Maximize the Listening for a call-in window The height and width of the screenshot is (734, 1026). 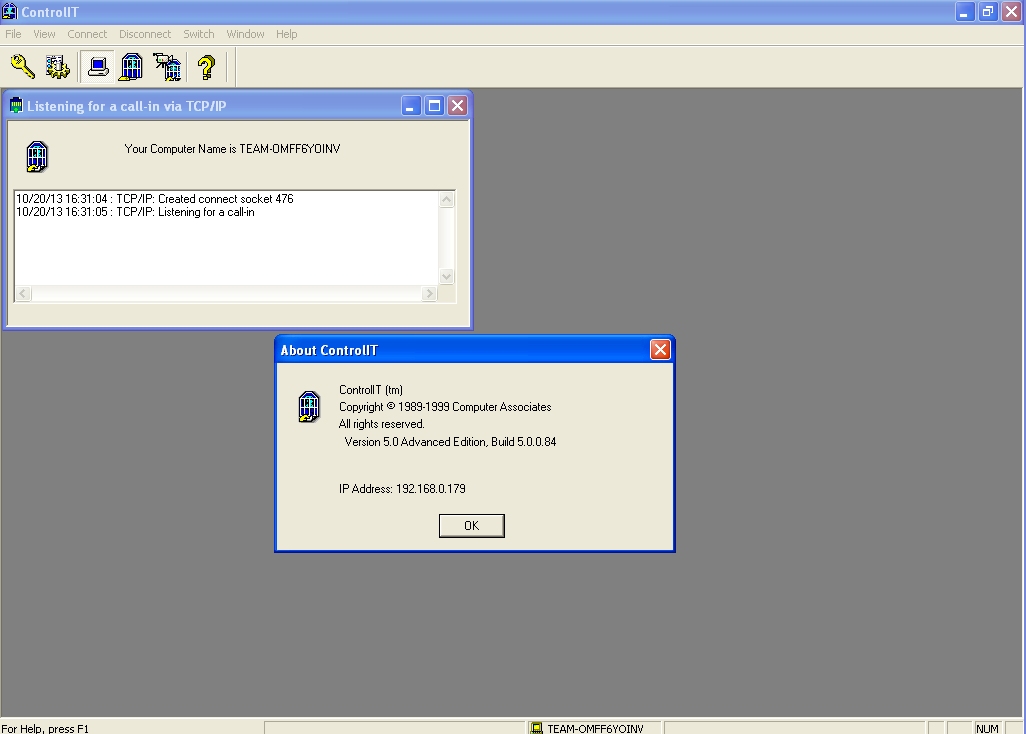coord(434,106)
